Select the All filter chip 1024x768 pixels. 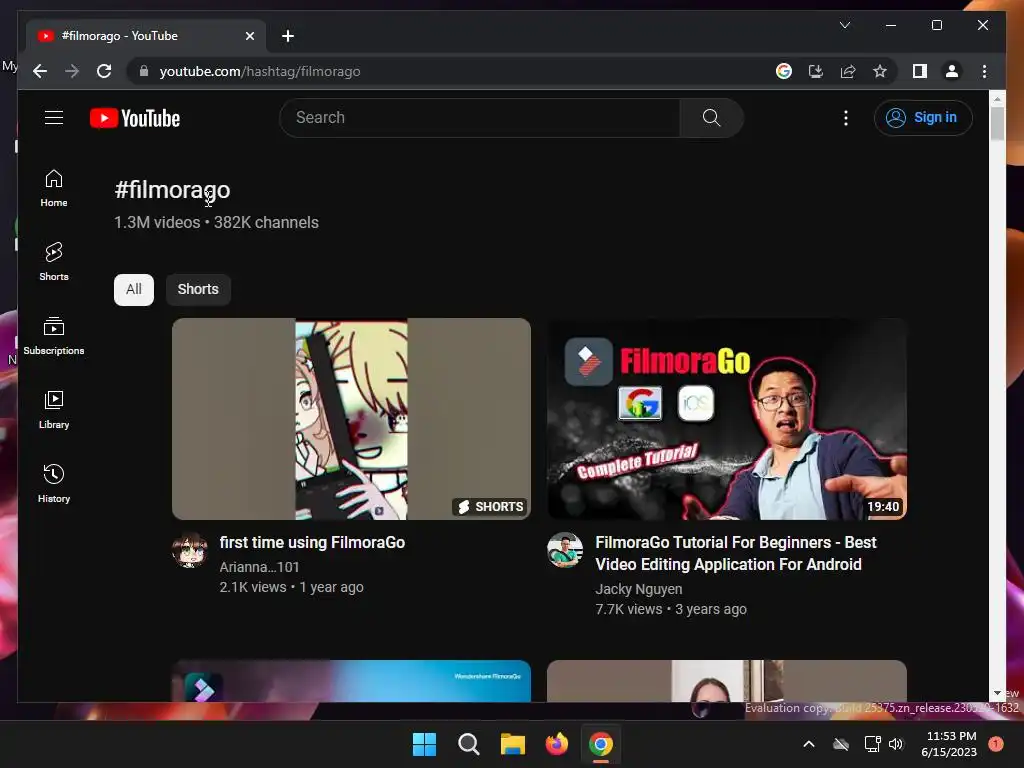point(134,289)
